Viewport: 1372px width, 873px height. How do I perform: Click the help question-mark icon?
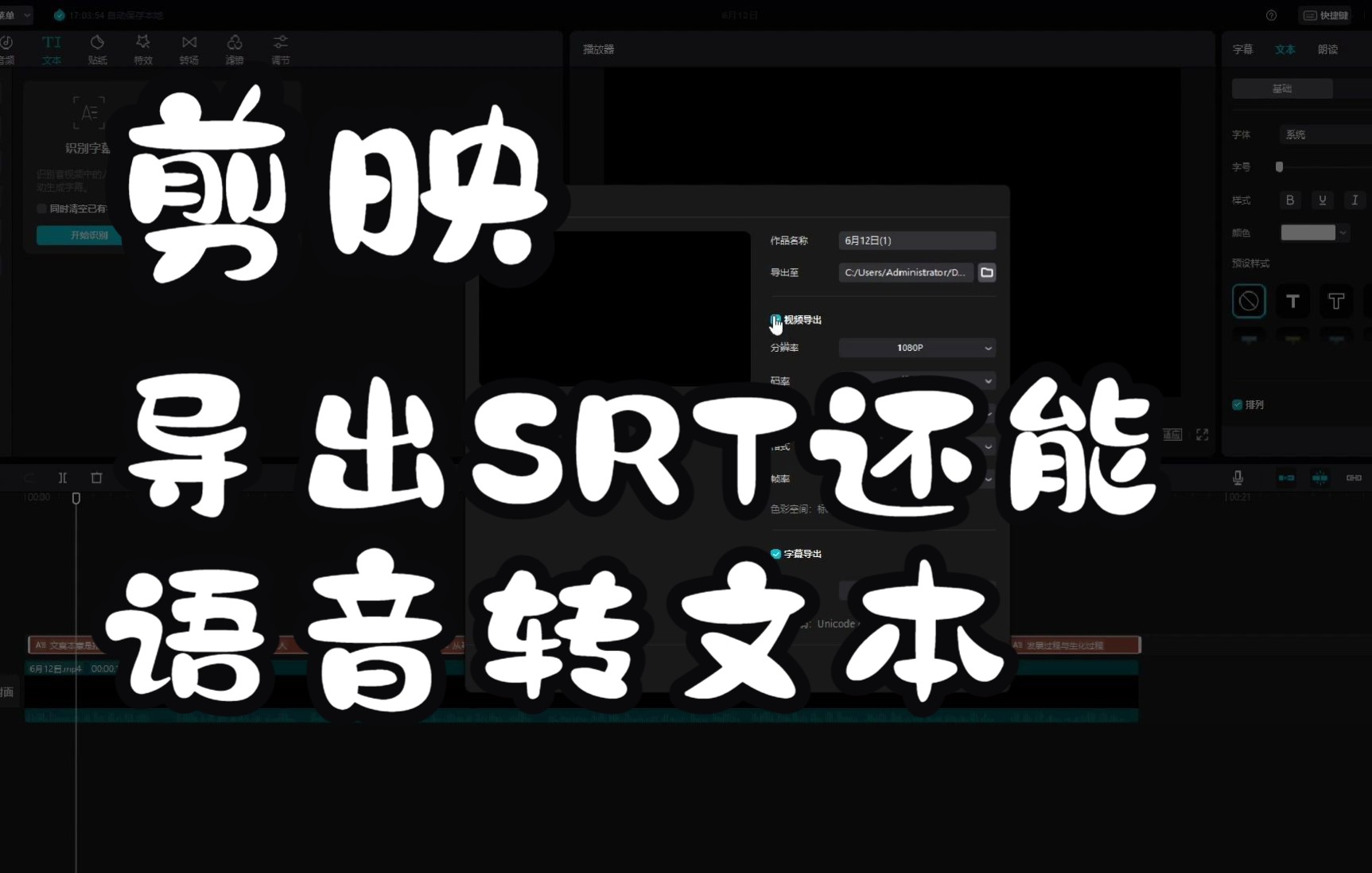(x=1271, y=15)
